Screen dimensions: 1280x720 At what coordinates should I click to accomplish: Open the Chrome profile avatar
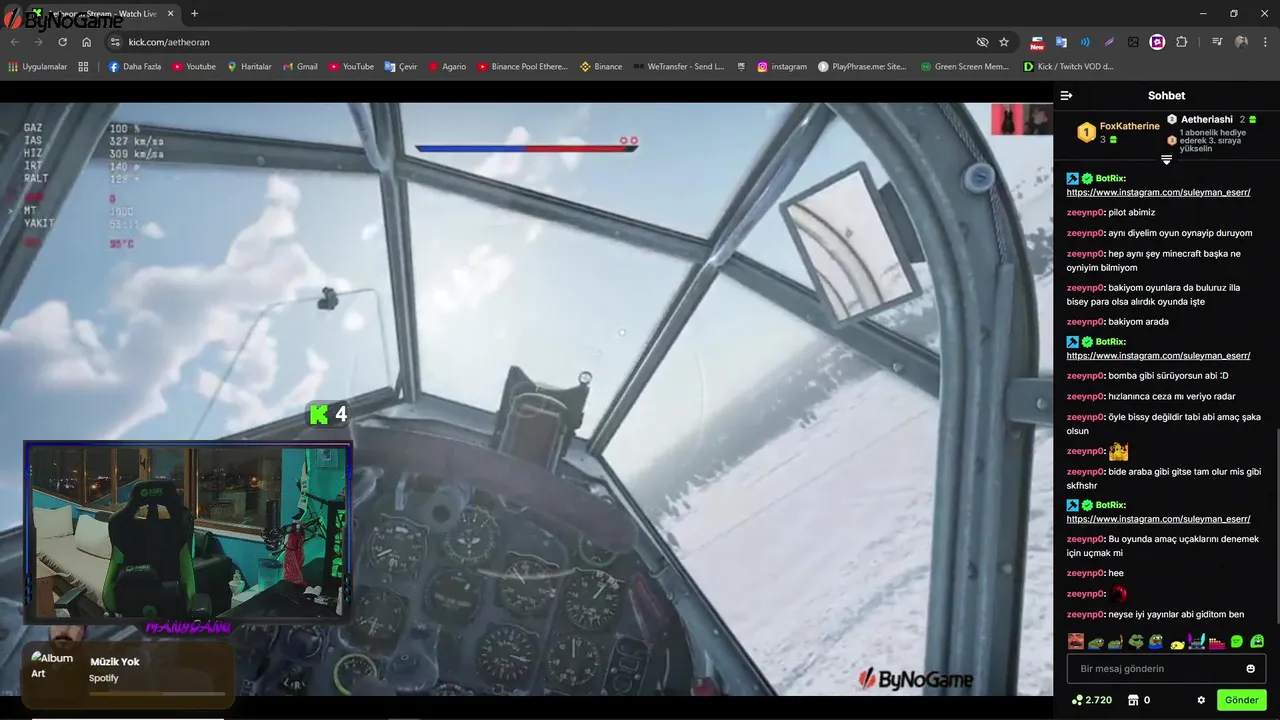tap(1241, 42)
